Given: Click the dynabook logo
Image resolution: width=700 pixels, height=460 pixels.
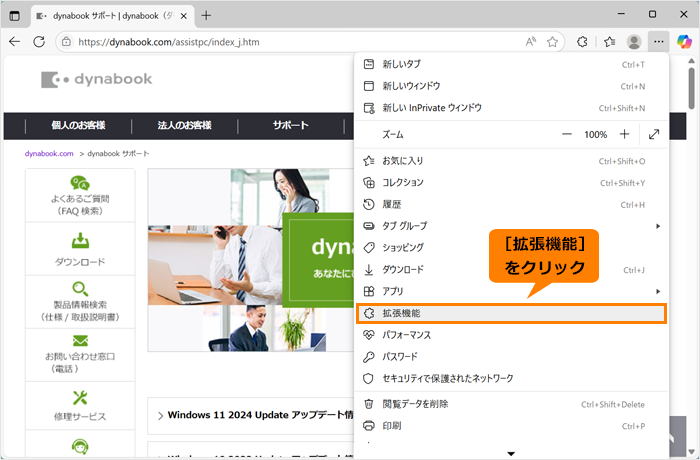Looking at the screenshot, I should 96,79.
